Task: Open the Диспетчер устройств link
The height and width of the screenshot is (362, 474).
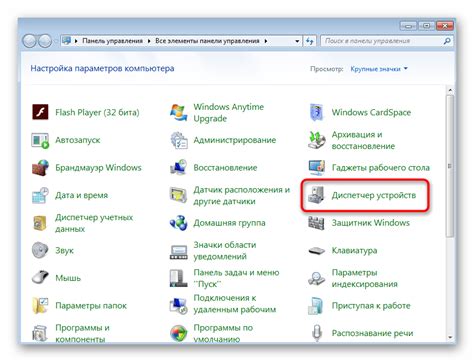Action: (x=374, y=195)
